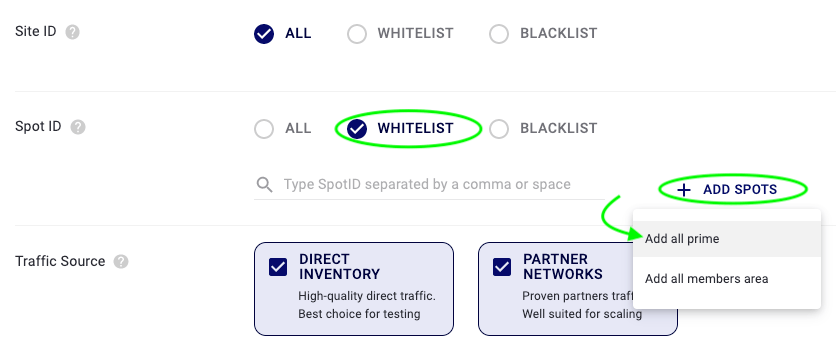Open the ADD SPOTS dropdown button
836x363 pixels.
tap(727, 190)
